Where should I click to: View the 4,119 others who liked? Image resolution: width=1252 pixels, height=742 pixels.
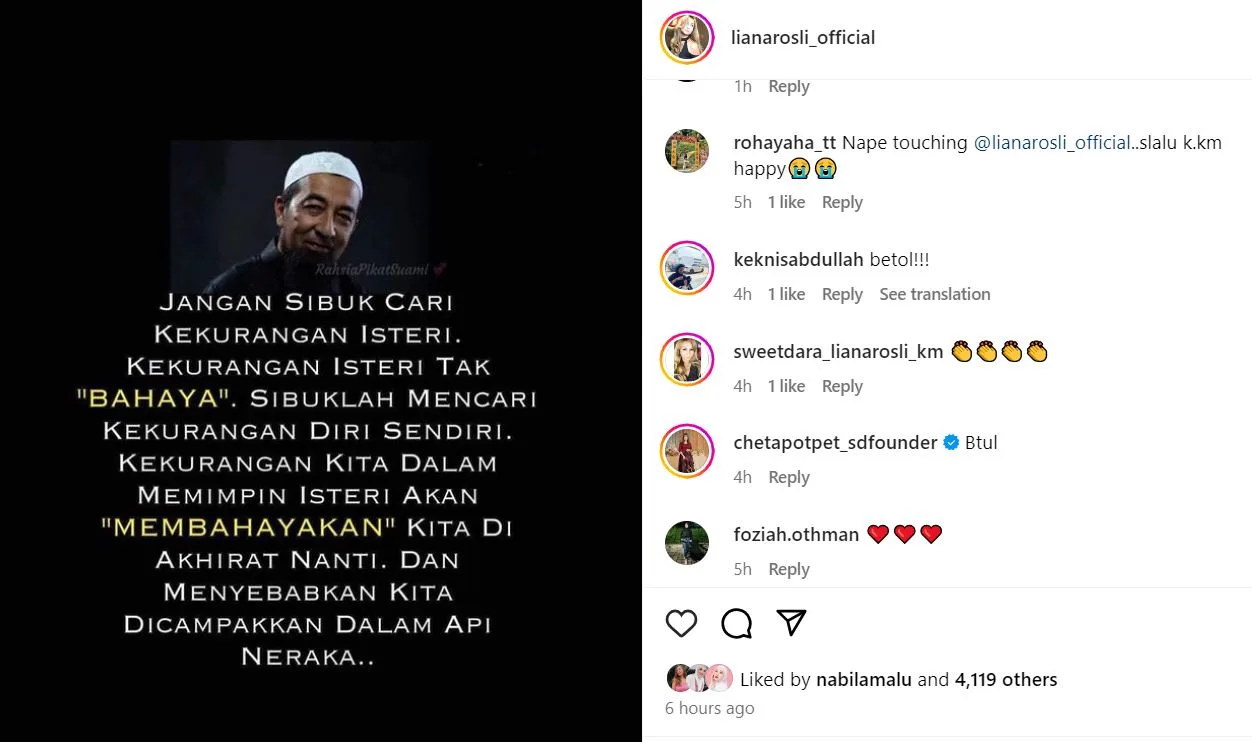1006,680
